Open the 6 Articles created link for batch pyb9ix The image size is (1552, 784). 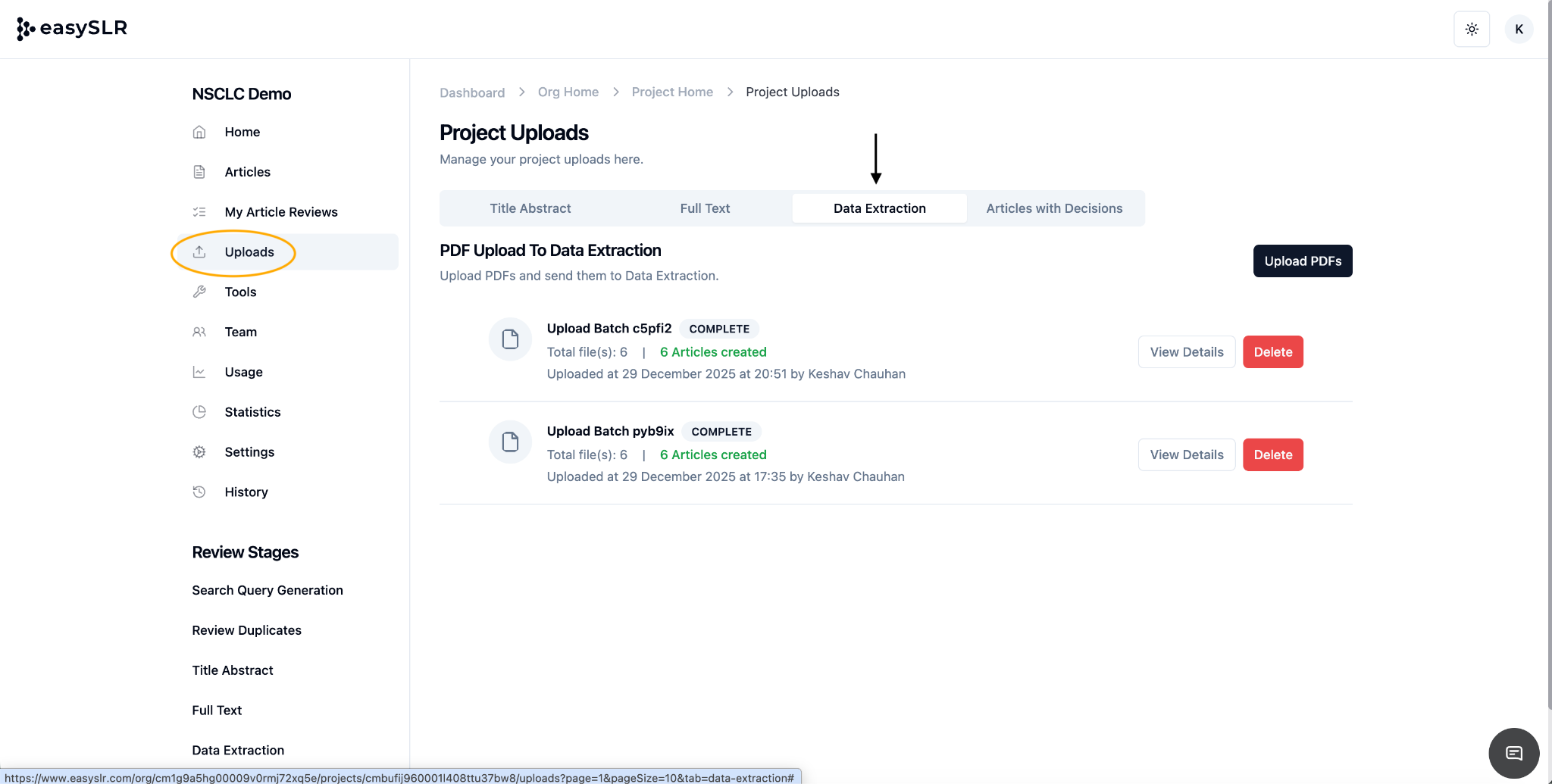click(x=713, y=454)
